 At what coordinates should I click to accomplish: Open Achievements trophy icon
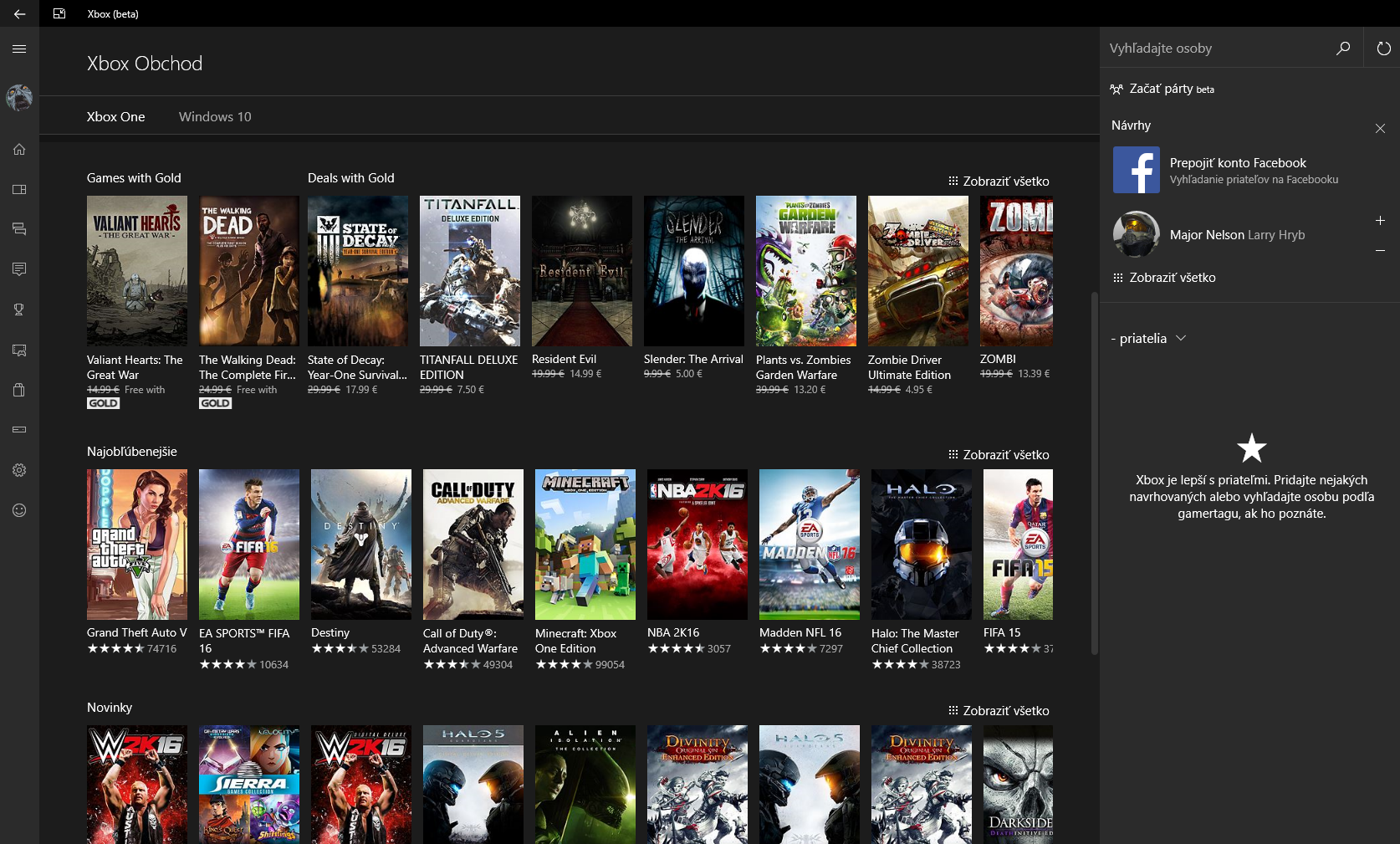point(19,309)
